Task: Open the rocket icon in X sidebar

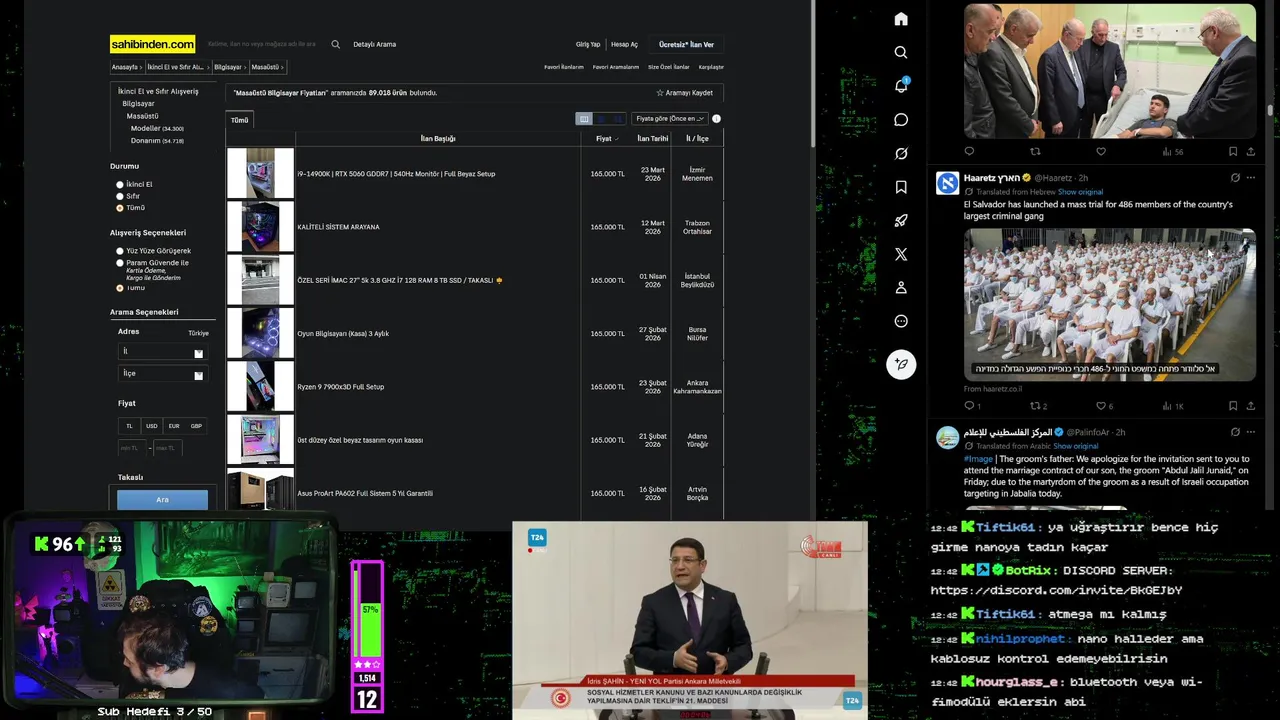Action: coord(901,221)
